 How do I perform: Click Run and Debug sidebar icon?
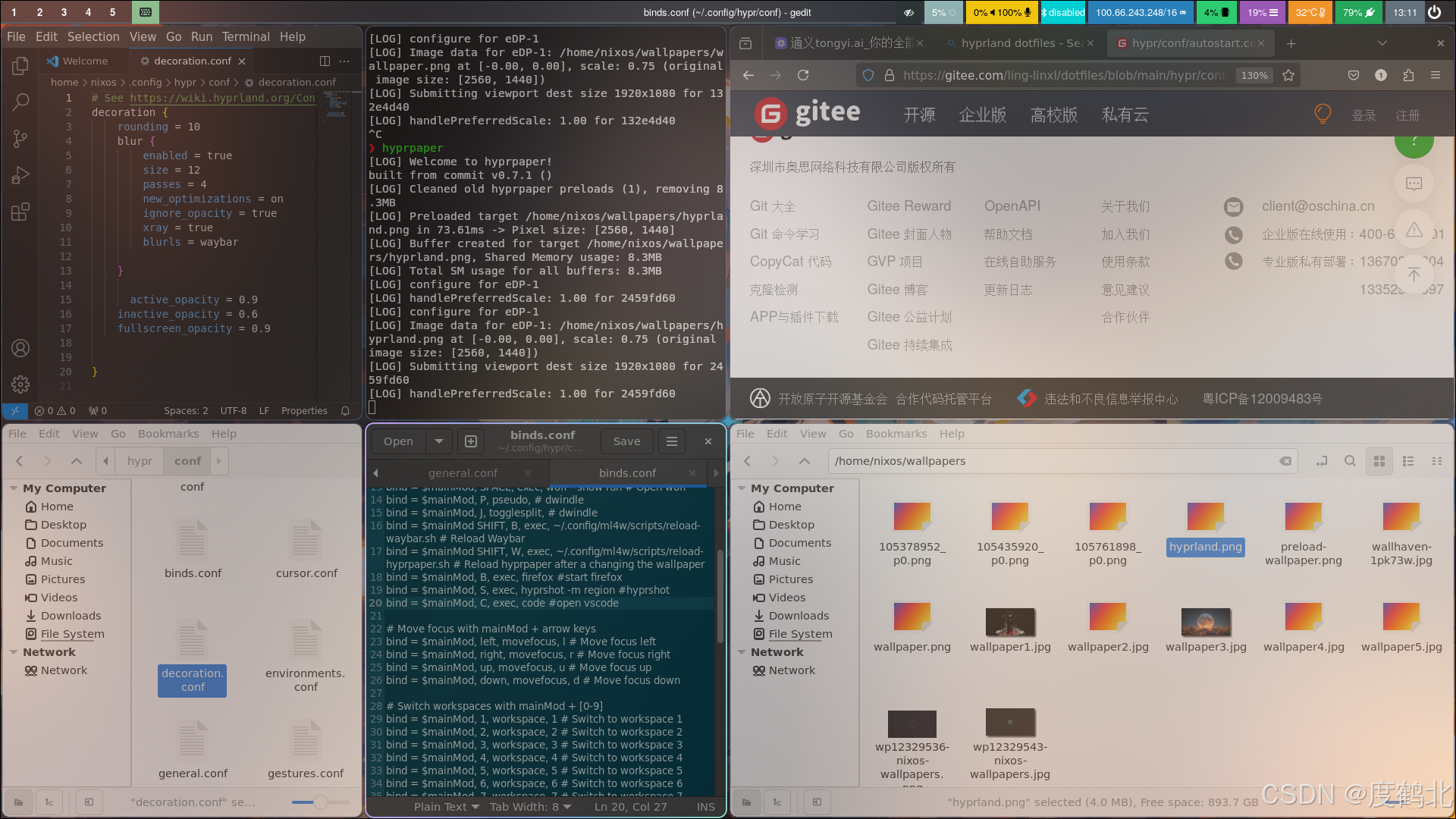(x=20, y=175)
